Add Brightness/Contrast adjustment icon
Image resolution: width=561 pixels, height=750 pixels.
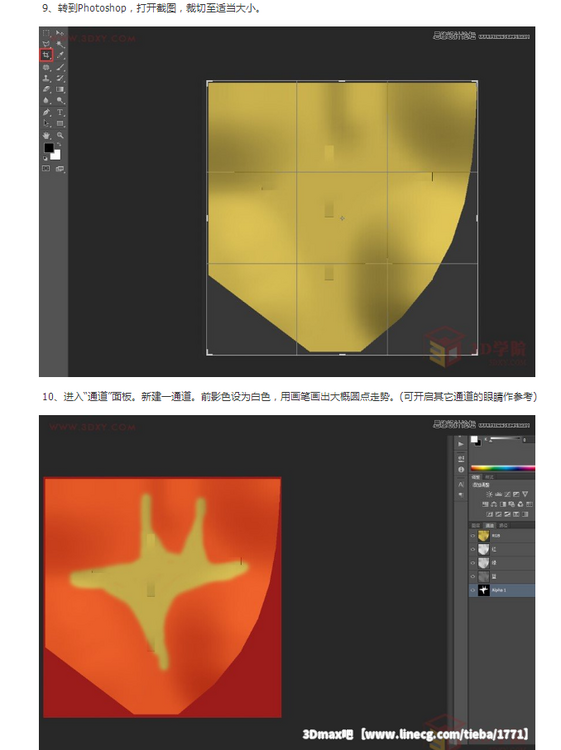coord(489,494)
